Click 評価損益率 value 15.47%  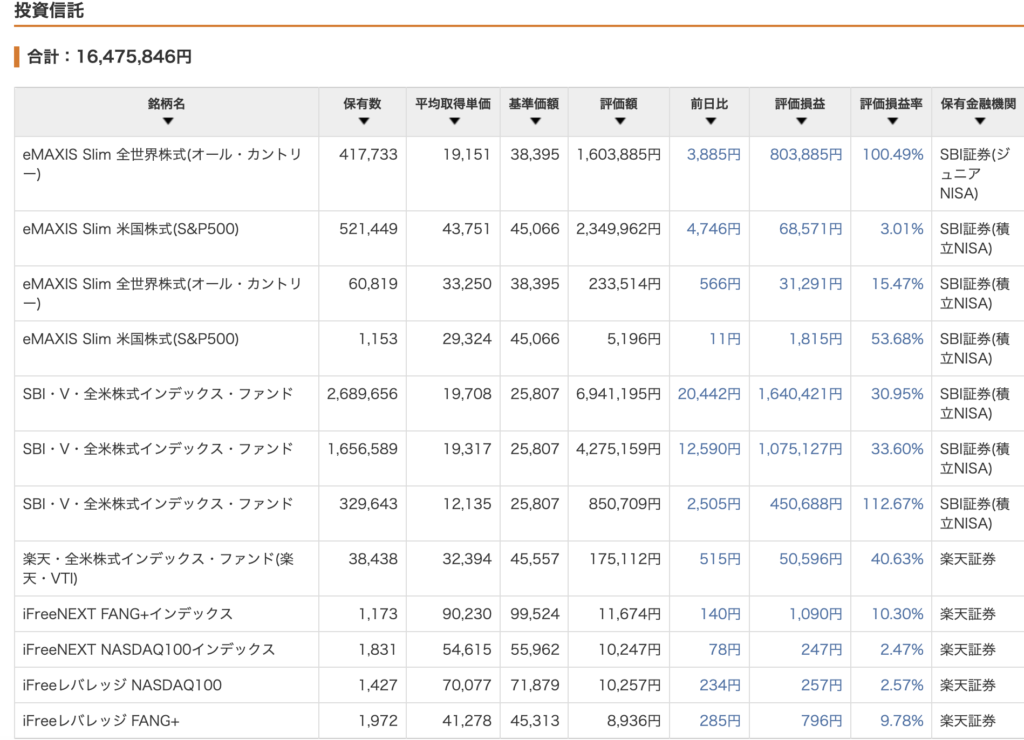[897, 284]
